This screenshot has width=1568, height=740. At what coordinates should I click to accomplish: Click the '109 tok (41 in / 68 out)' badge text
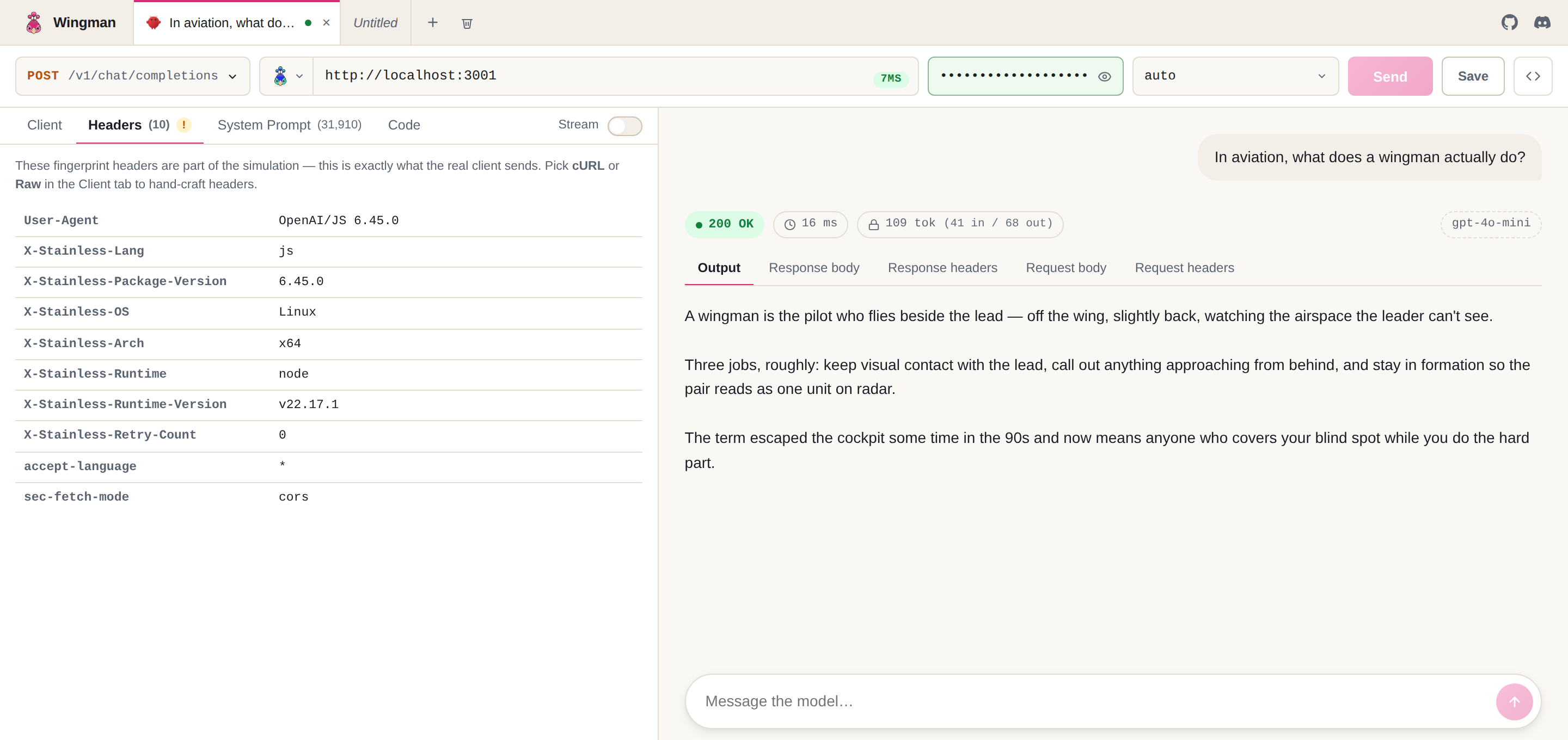click(969, 223)
